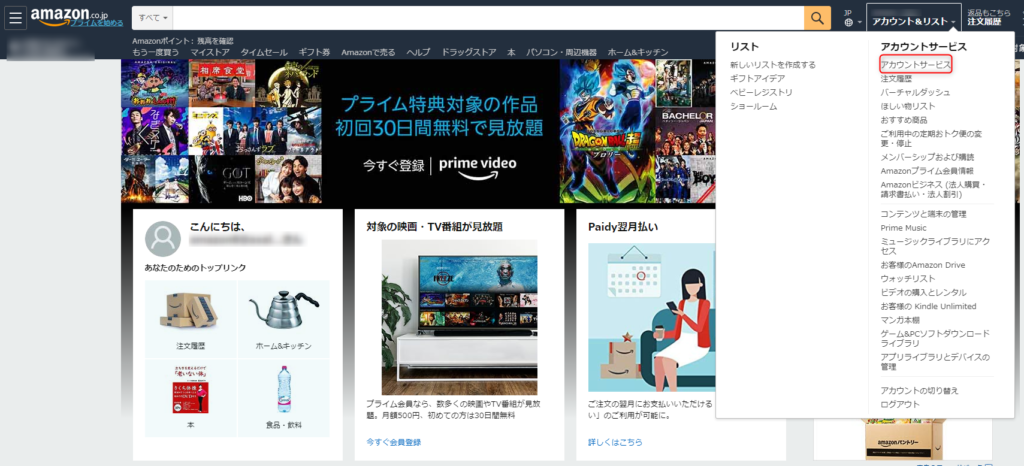
Task: Open the JP globe language selector
Action: pos(852,18)
